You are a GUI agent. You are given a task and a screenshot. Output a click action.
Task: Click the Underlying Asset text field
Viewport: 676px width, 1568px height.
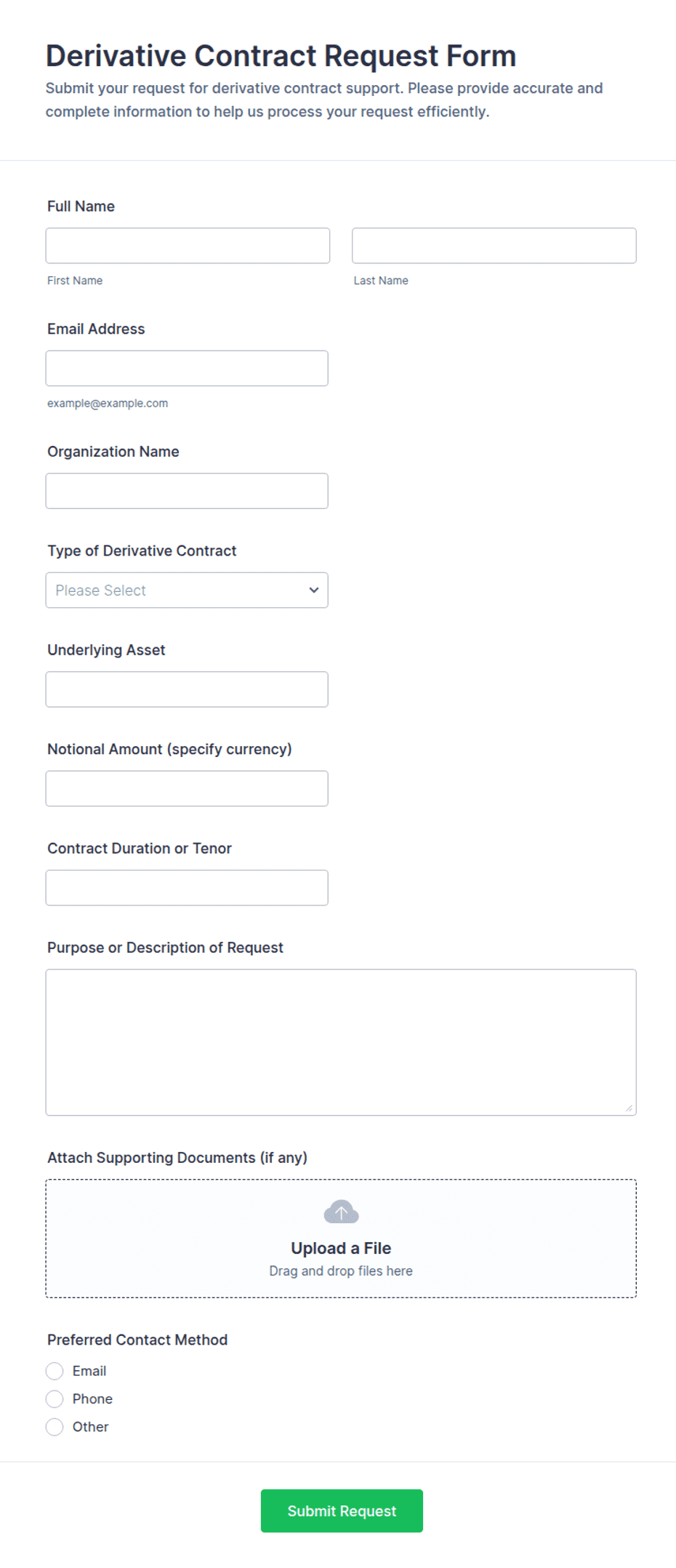click(x=187, y=689)
